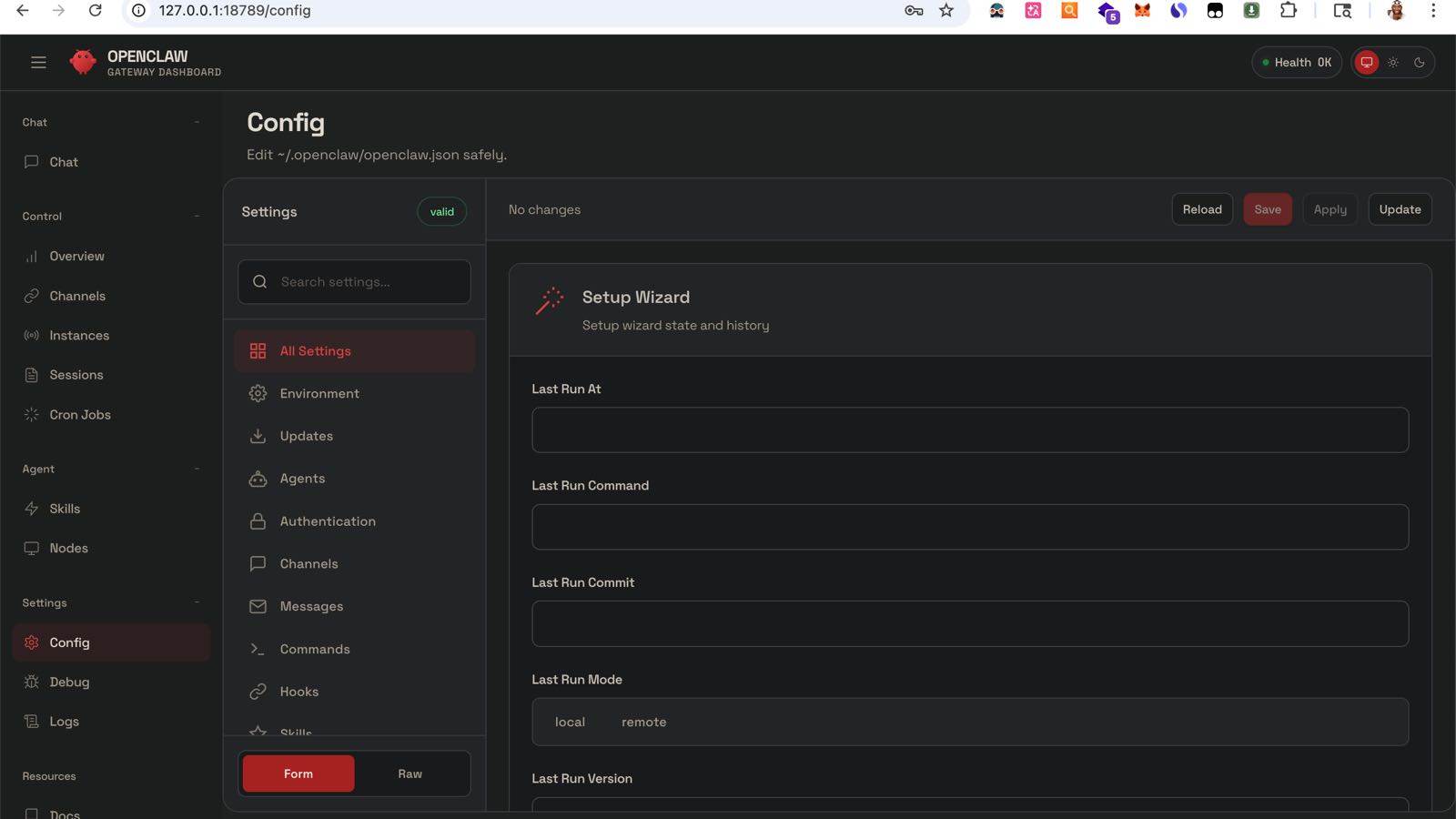Switch to light theme sun icon
Viewport: 1456px width, 819px height.
1393,63
